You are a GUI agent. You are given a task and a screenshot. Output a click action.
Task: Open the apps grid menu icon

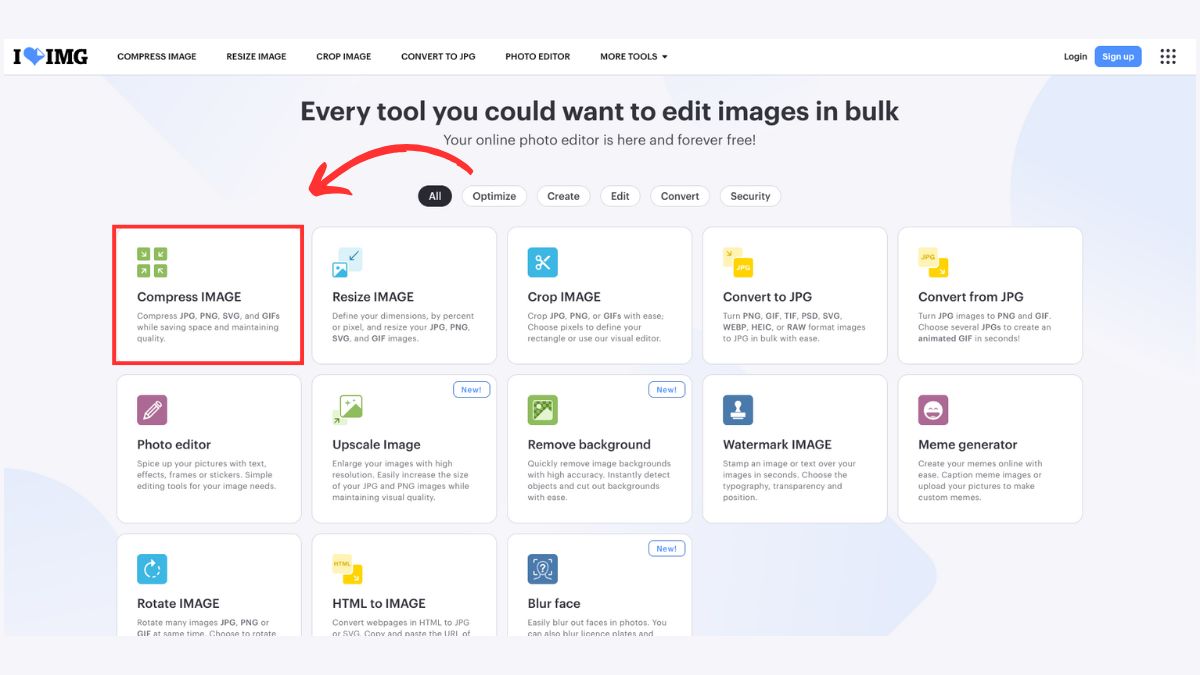coord(1168,57)
